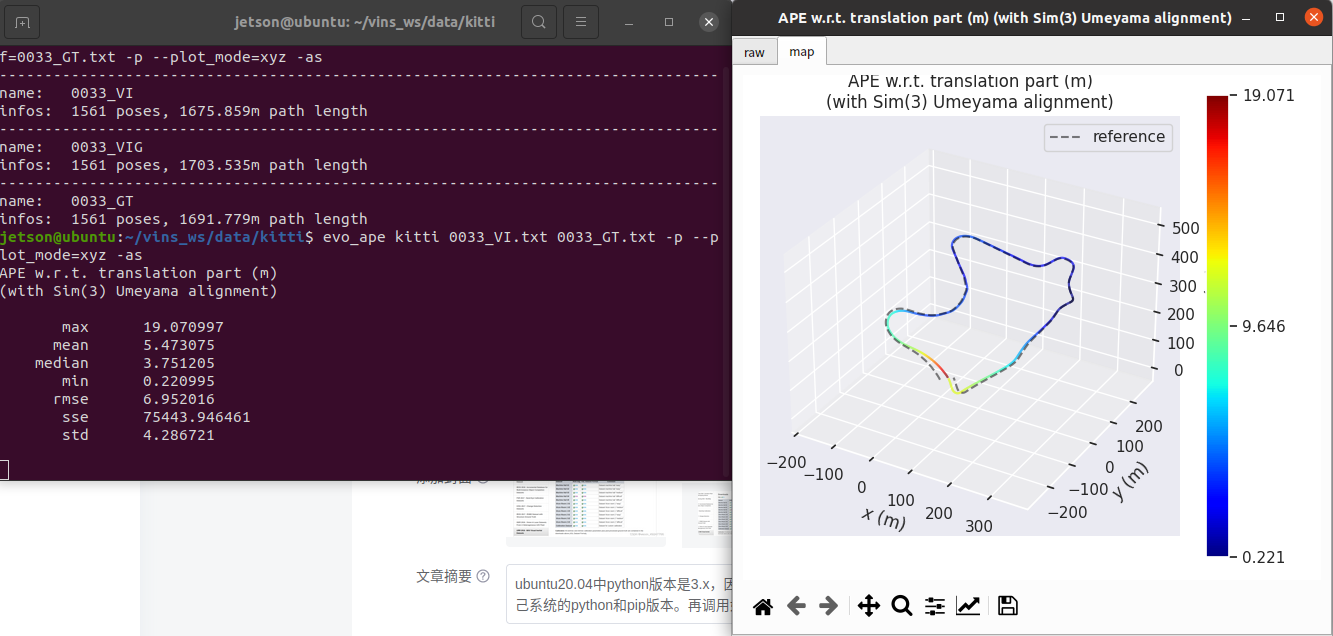The image size is (1333, 636).
Task: Maximize the APE plot window
Action: (1279, 18)
